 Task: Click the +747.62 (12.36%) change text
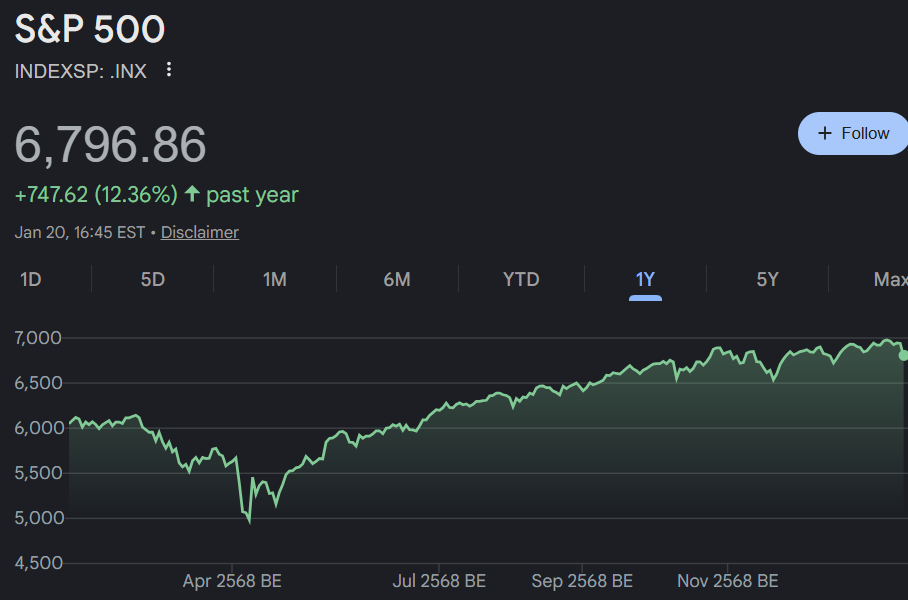pos(96,194)
